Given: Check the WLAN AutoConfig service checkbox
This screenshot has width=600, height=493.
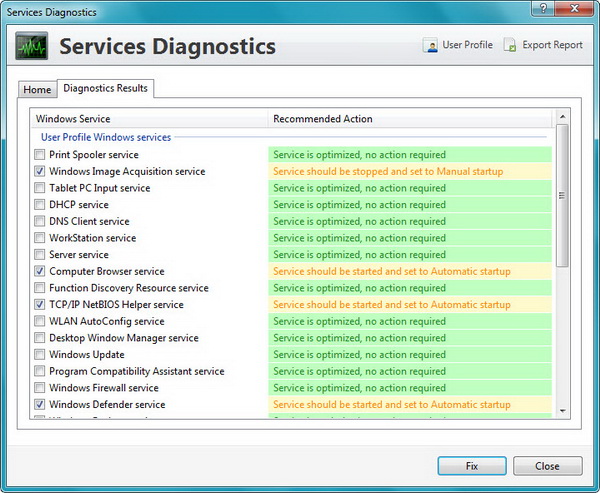Looking at the screenshot, I should click(39, 321).
